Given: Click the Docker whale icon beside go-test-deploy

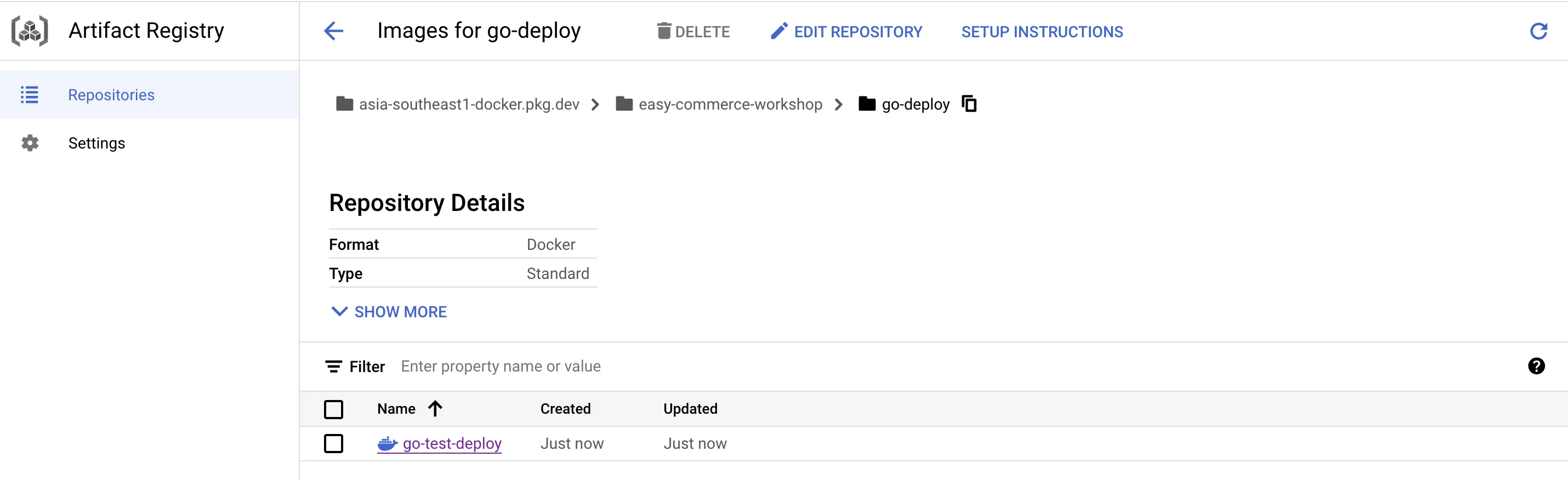Looking at the screenshot, I should pyautogui.click(x=387, y=443).
